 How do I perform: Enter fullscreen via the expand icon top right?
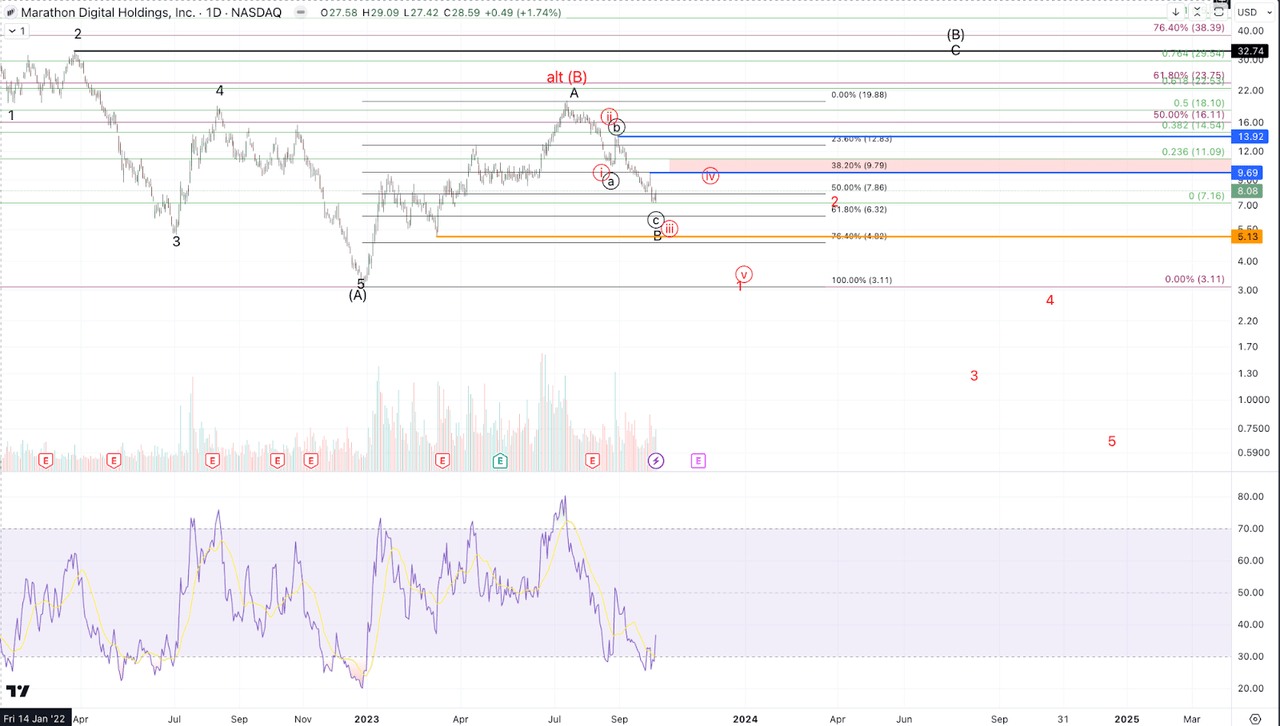point(1220,9)
